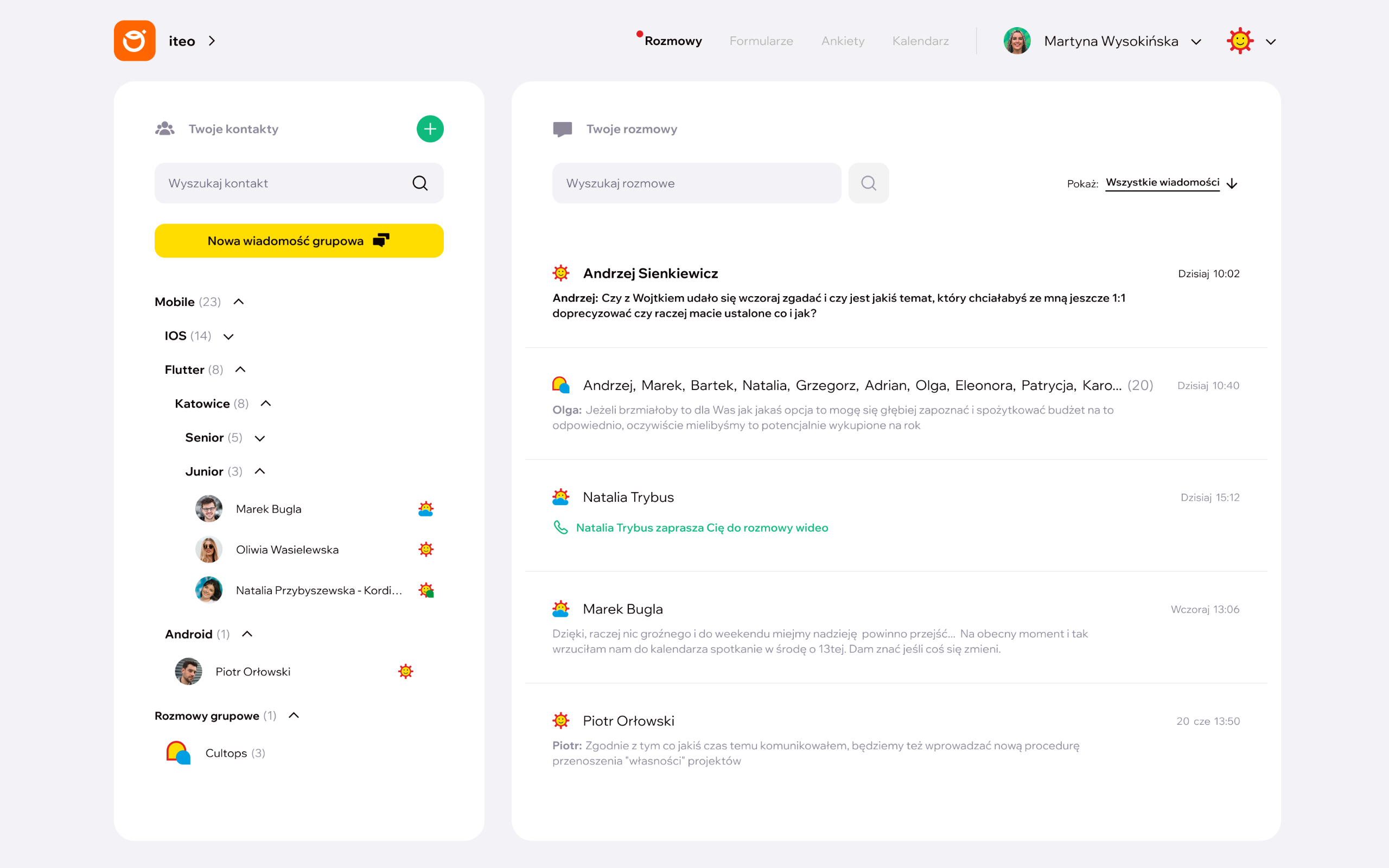Open the Natalia Trybus conversation
This screenshot has width=1389, height=868.
pos(895,515)
